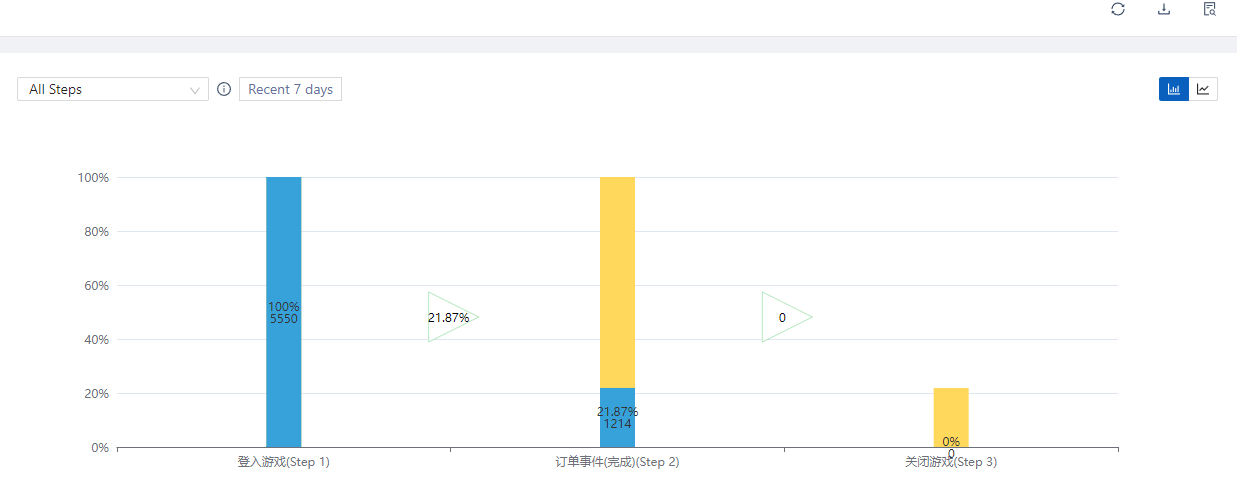This screenshot has height=490, width=1237.
Task: Switch to bar chart view
Action: click(x=1173, y=89)
